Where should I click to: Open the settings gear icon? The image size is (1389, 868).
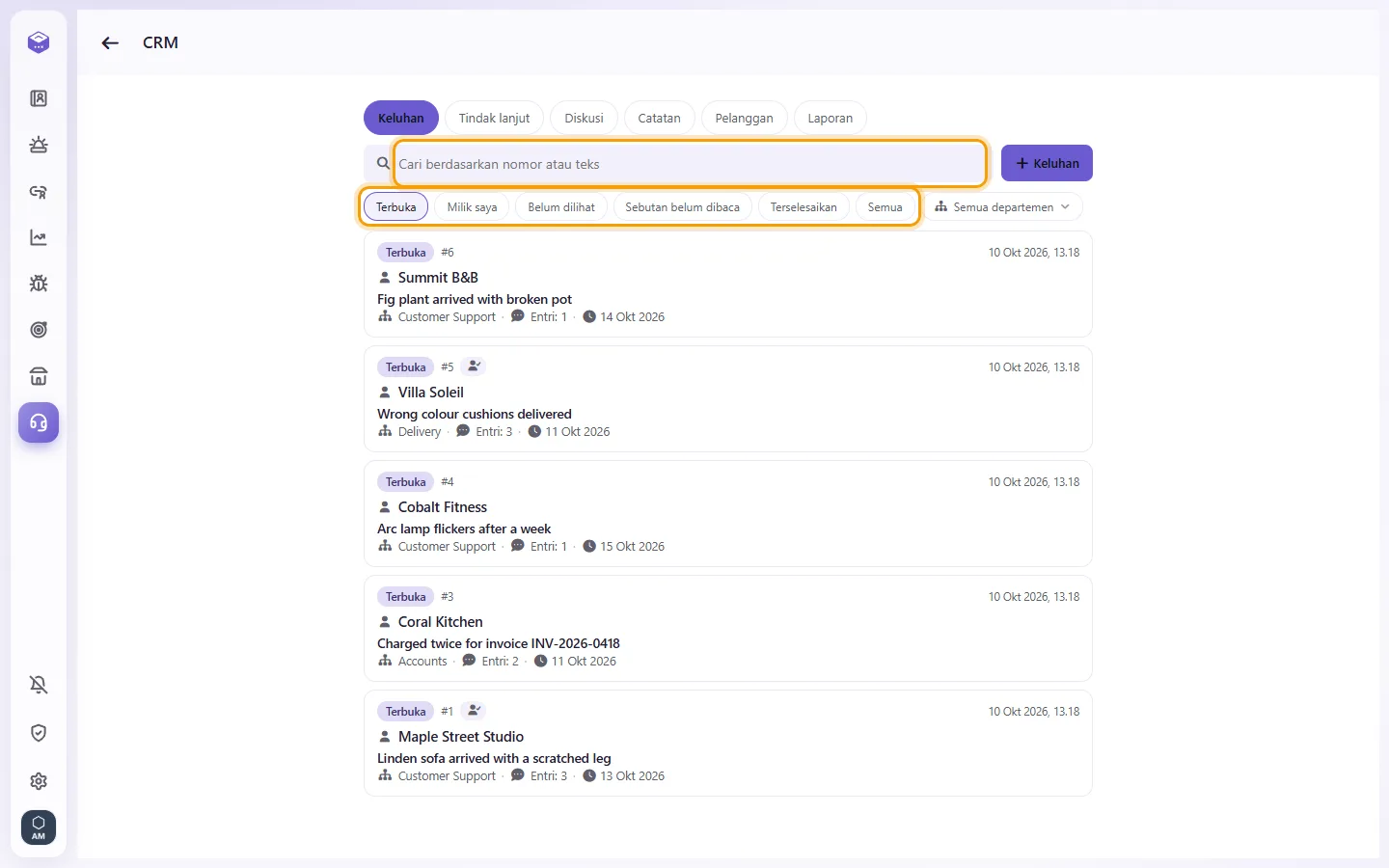[39, 781]
